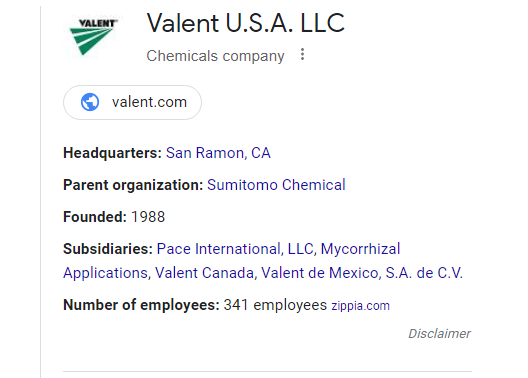Viewport: 528px width, 378px height.
Task: Open the Disclaimer link
Action: click(x=439, y=334)
